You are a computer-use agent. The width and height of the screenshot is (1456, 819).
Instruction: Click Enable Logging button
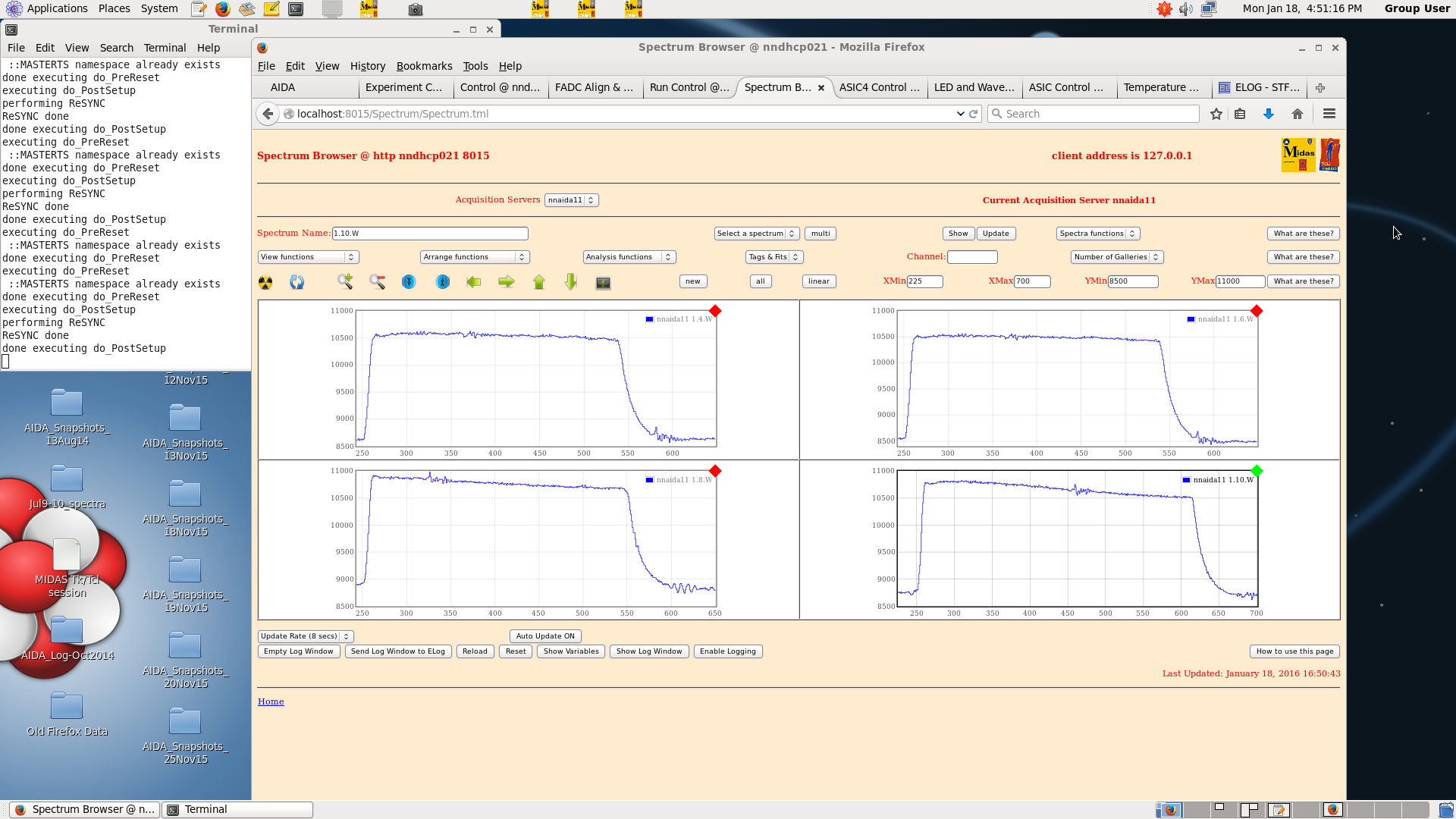727,651
